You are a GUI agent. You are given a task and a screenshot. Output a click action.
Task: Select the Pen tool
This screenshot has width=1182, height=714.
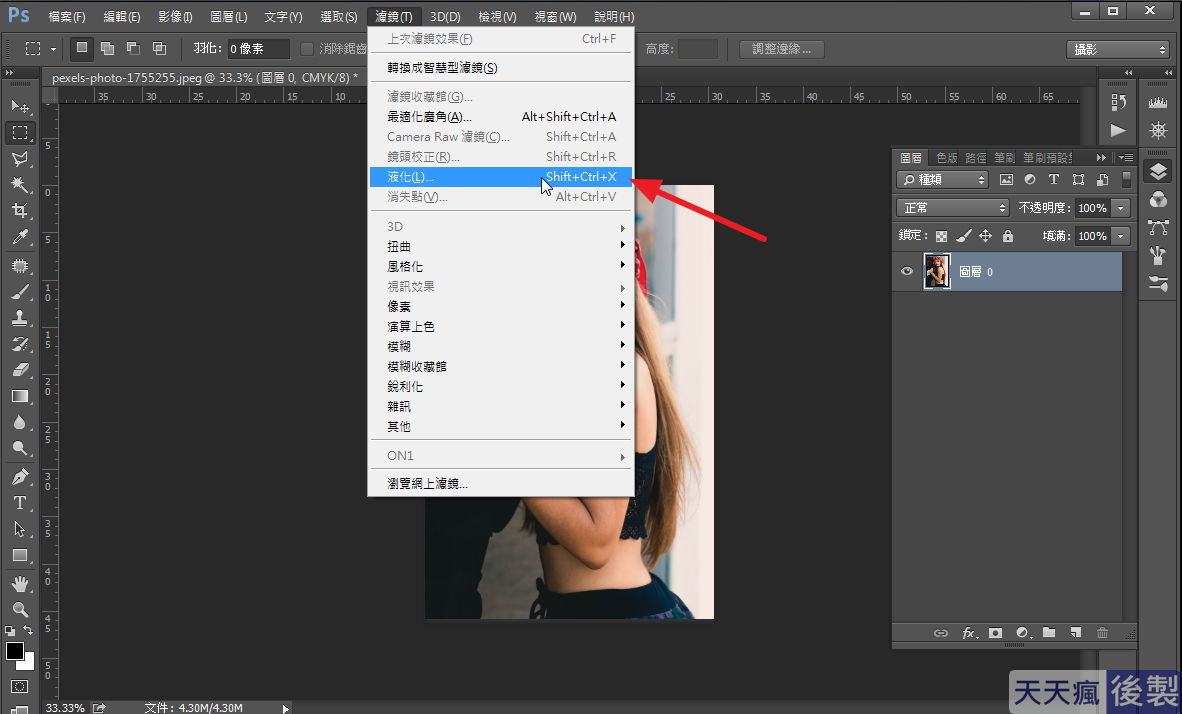pos(20,477)
